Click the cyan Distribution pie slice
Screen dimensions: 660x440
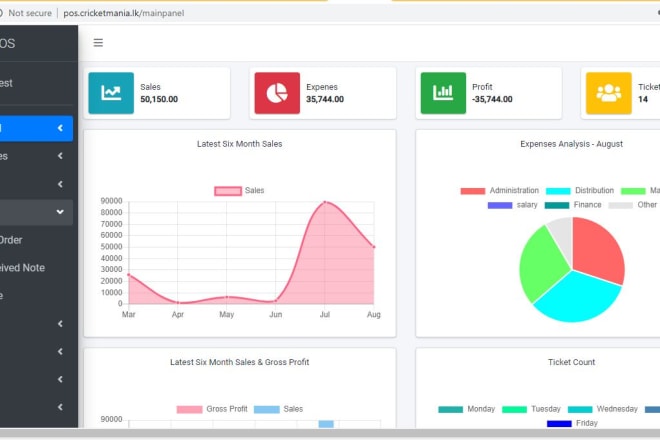point(579,299)
